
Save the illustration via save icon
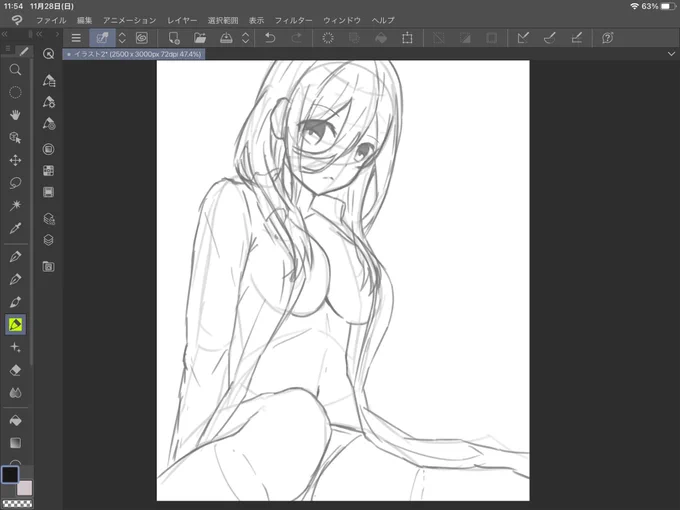click(x=226, y=38)
